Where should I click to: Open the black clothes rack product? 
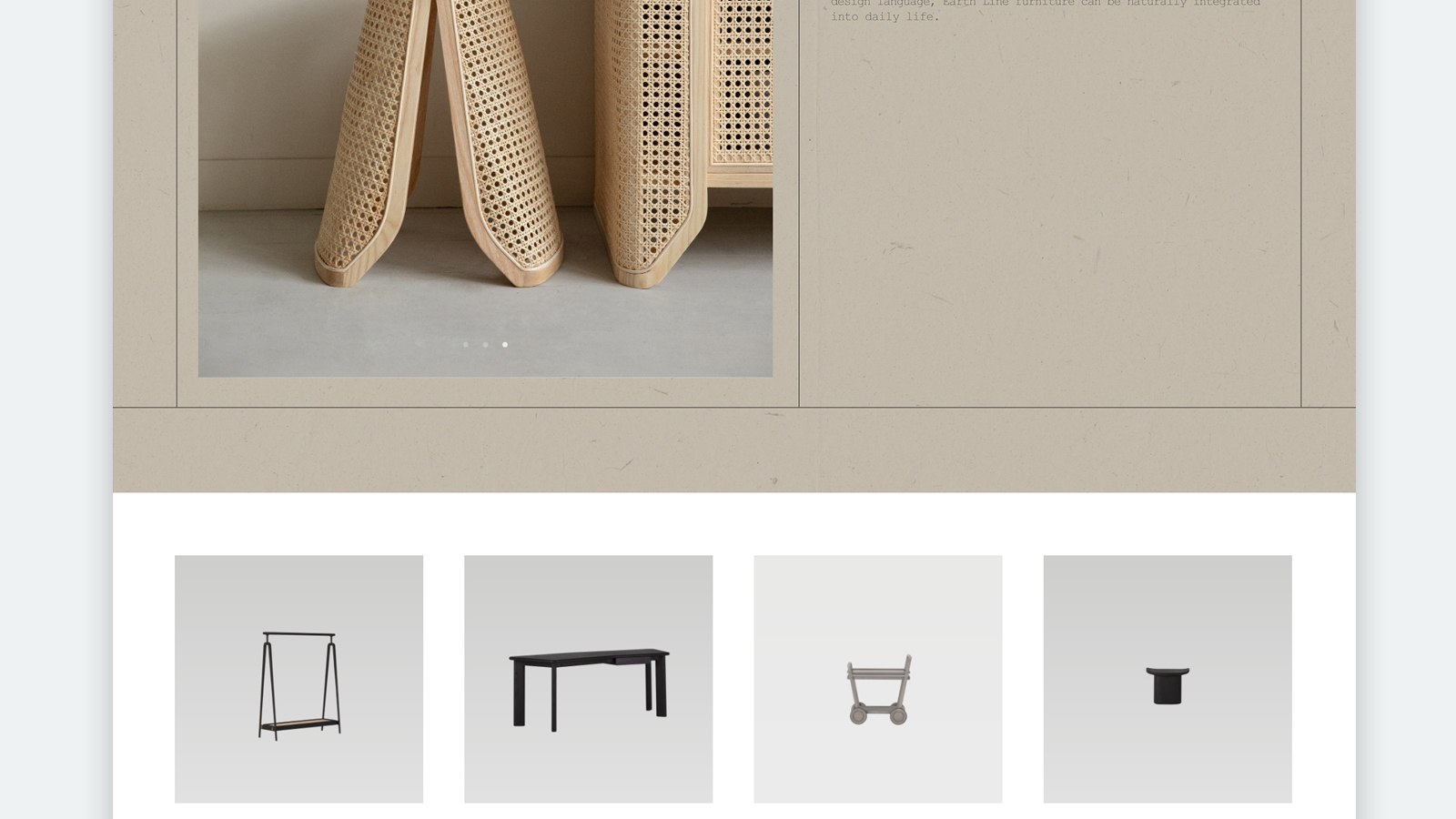[x=298, y=679]
